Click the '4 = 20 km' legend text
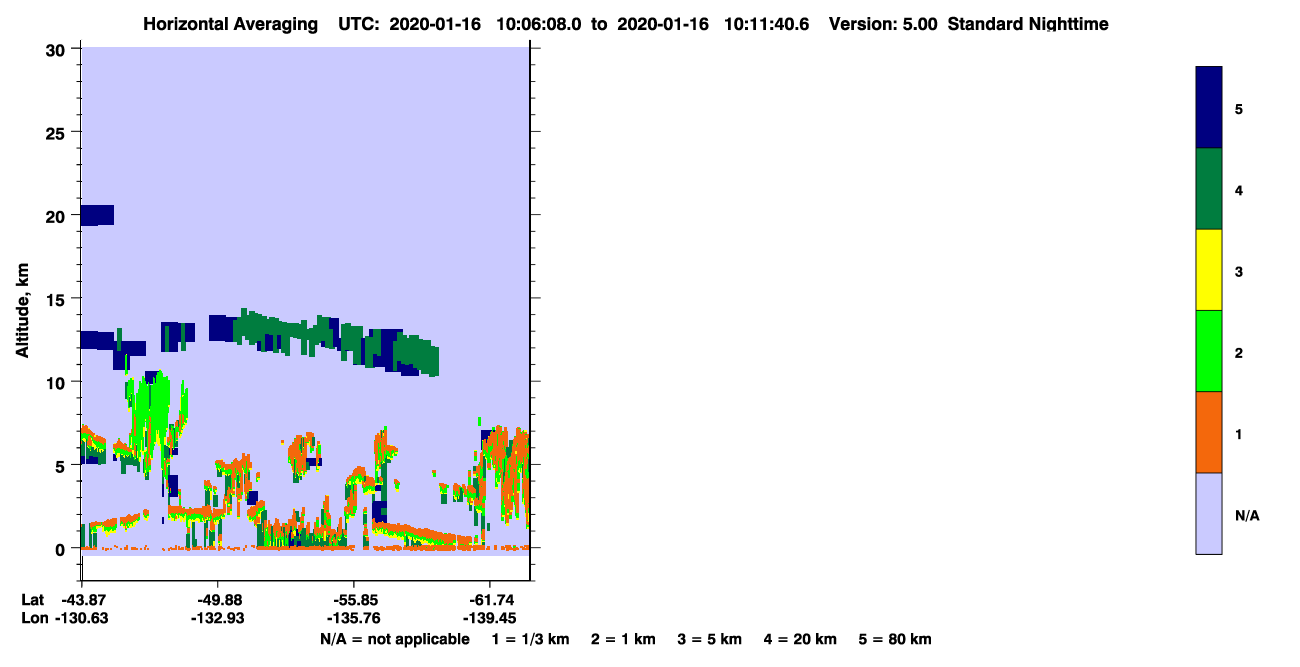This screenshot has width=1300, height=667. 800,639
